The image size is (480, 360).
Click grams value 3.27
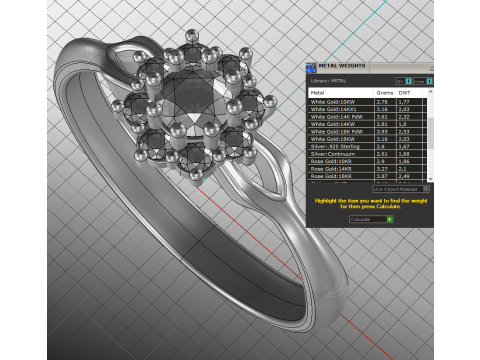[x=382, y=169]
